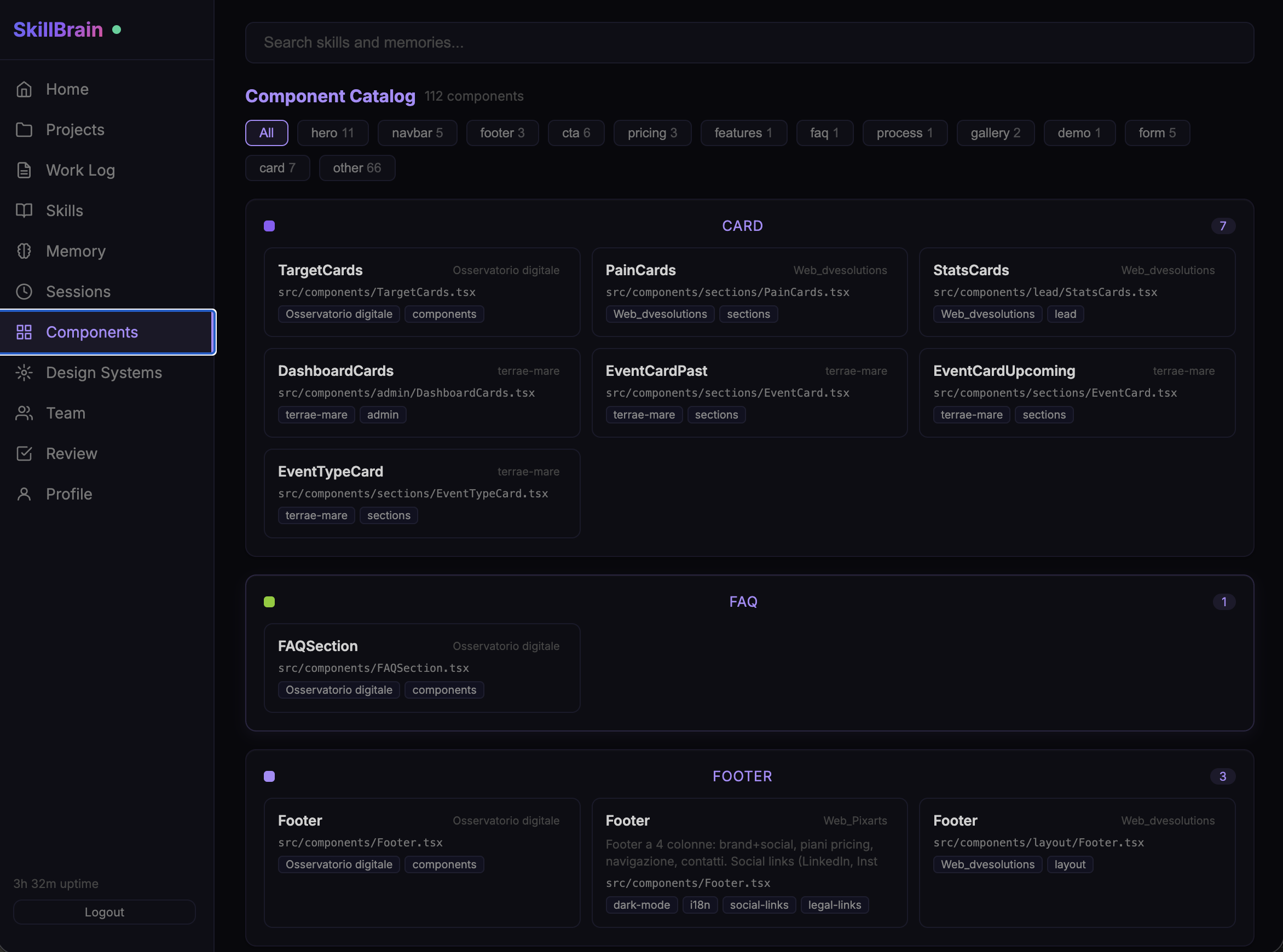Switch to the All components tab
Viewport: 1283px width, 952px height.
point(266,132)
